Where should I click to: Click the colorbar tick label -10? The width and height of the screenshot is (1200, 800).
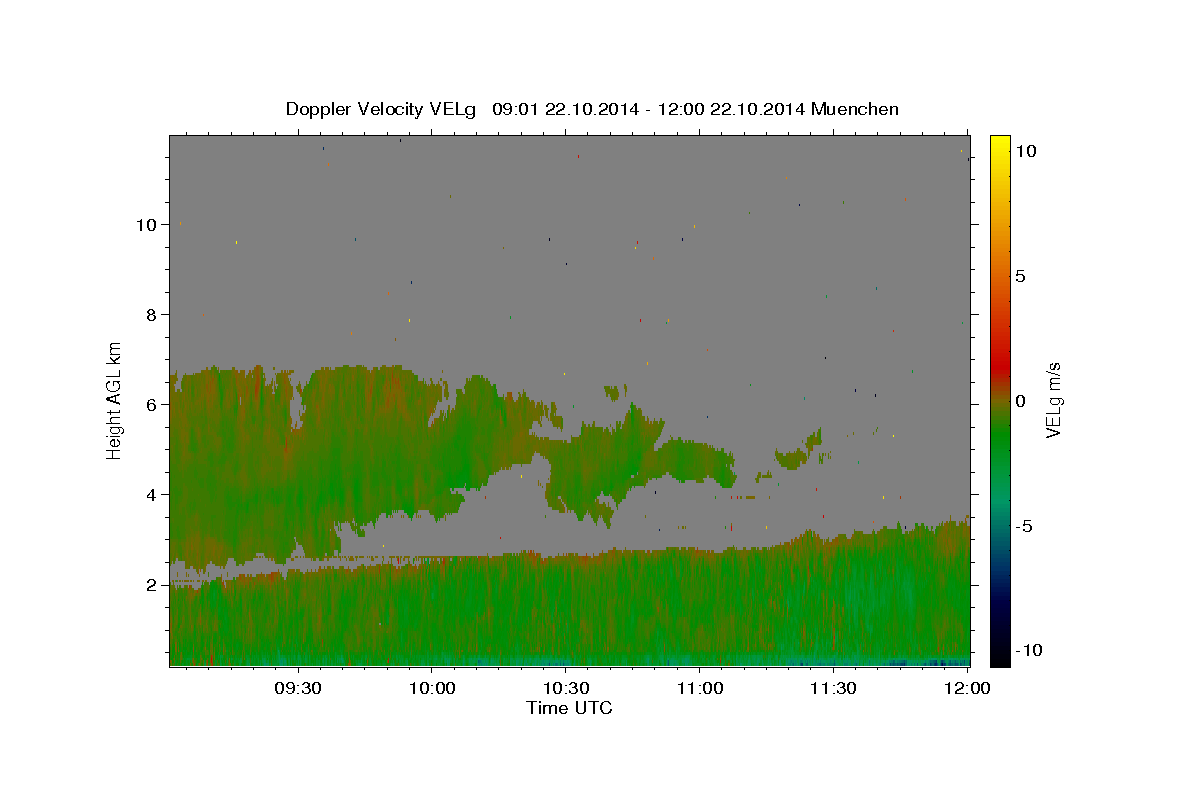pos(1028,651)
